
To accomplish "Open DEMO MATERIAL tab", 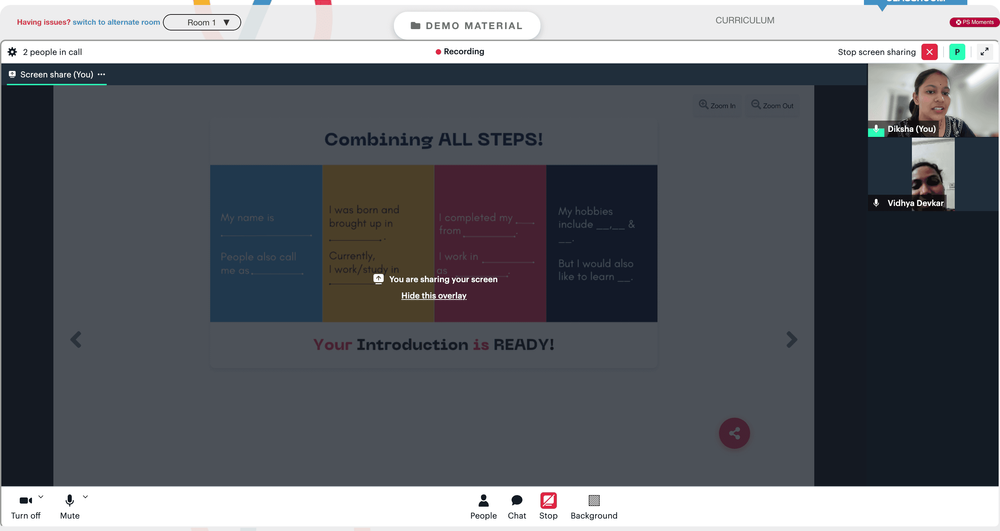I will [x=467, y=25].
